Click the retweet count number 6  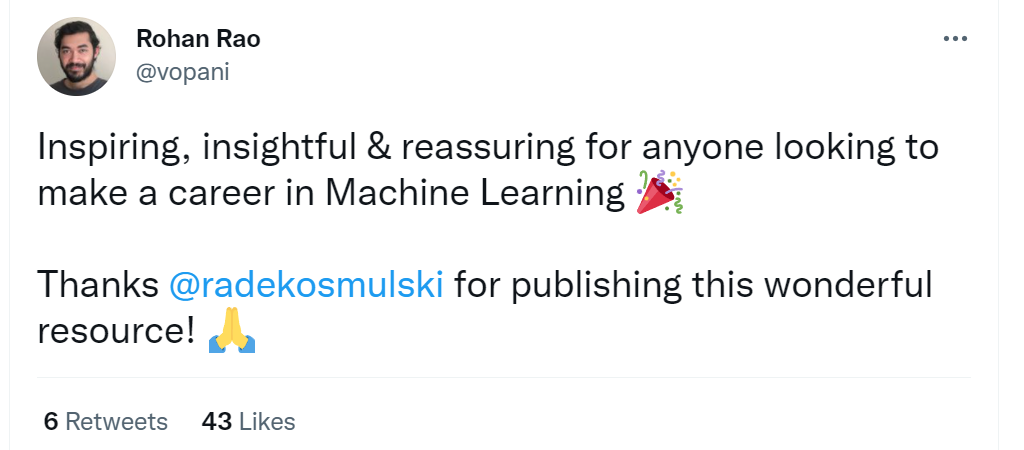pos(50,422)
